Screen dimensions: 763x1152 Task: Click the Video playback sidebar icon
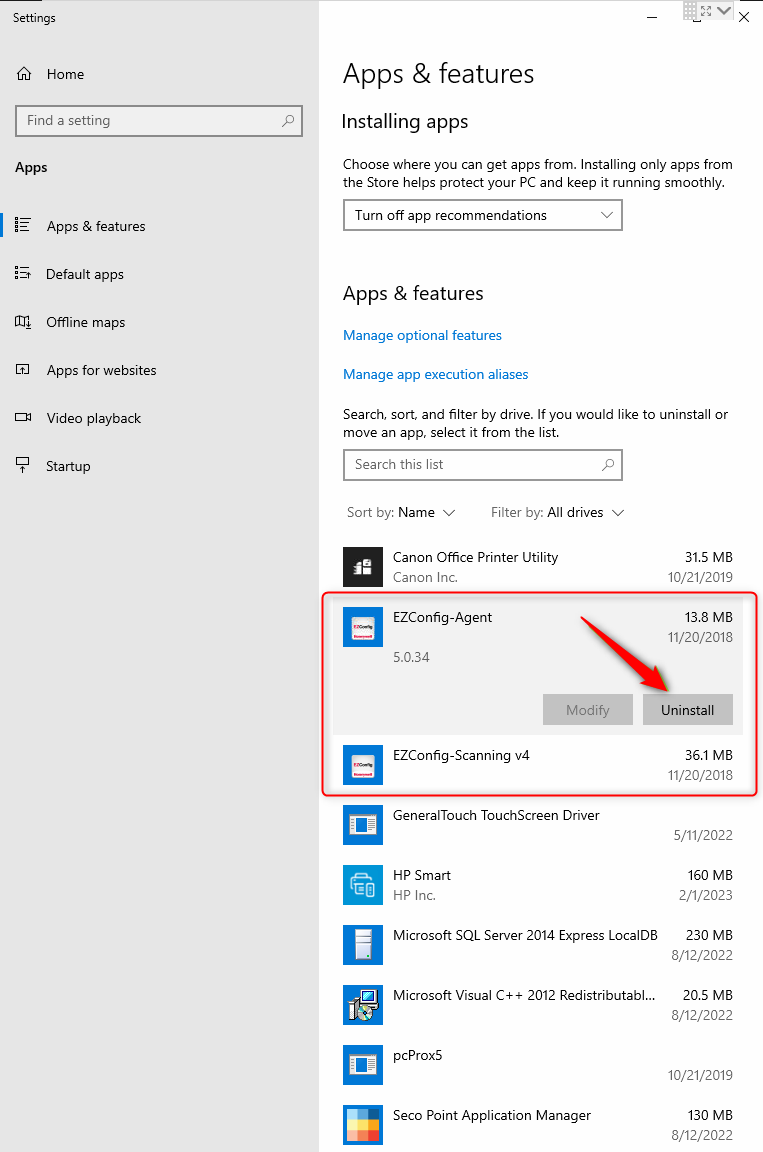point(23,417)
